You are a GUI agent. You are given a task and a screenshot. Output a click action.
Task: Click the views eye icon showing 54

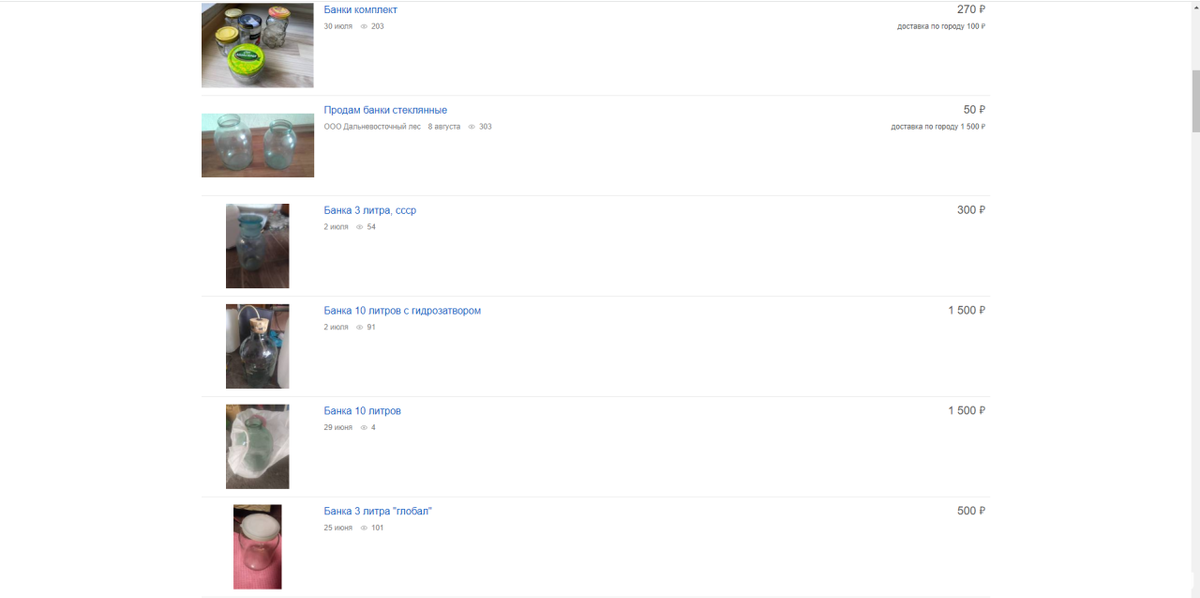[x=360, y=227]
